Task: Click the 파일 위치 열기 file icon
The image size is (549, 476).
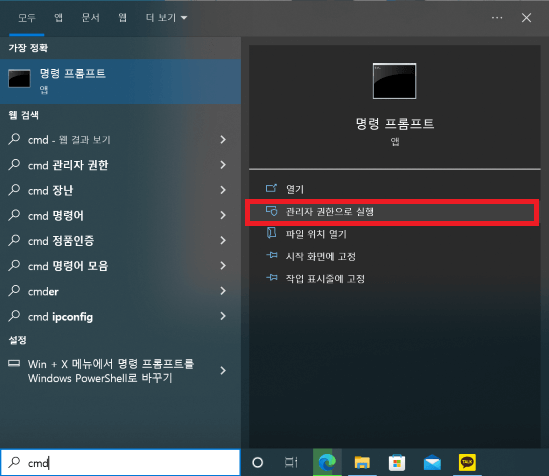Action: coord(271,233)
